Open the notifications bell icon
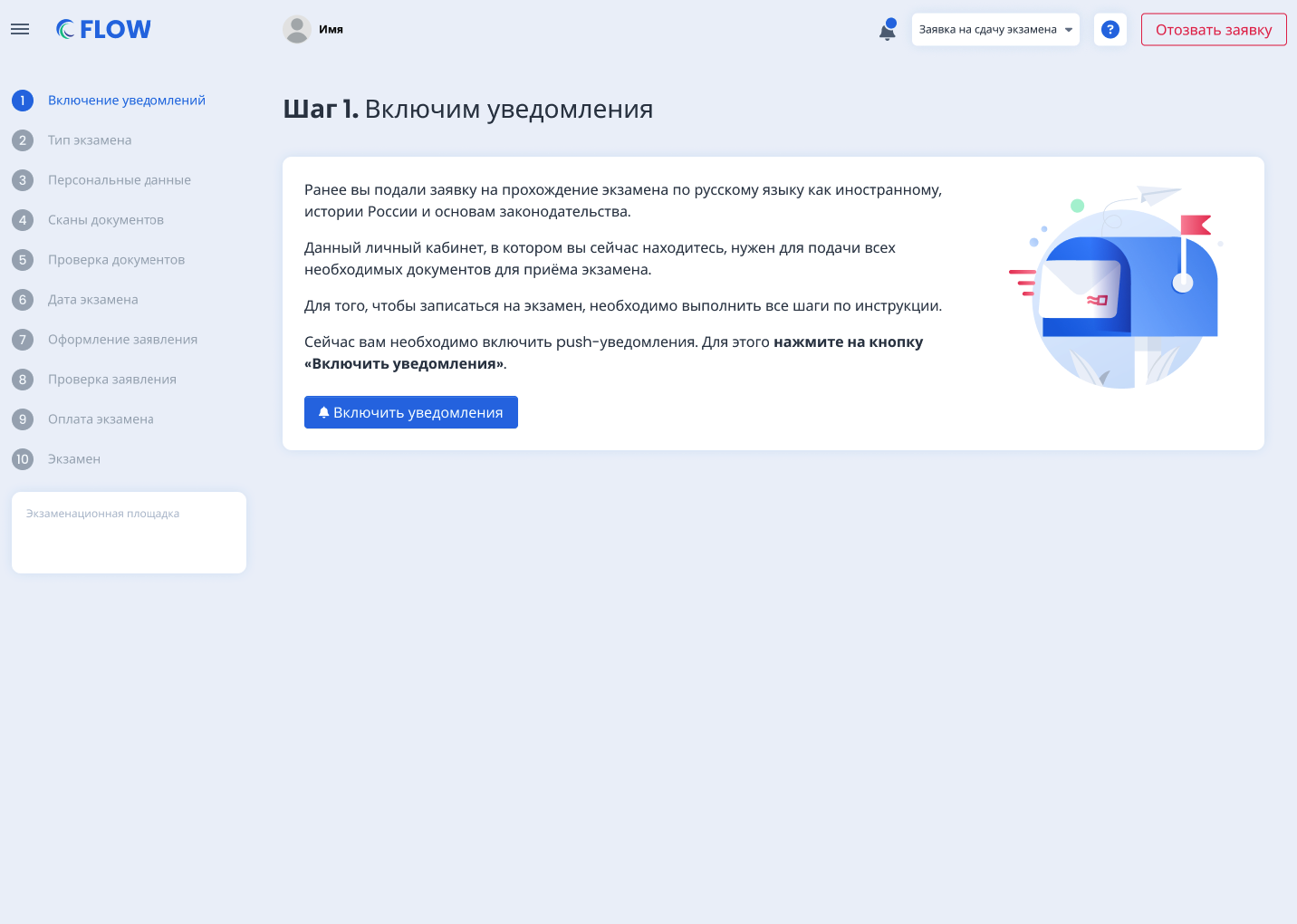Image resolution: width=1297 pixels, height=924 pixels. click(x=888, y=31)
